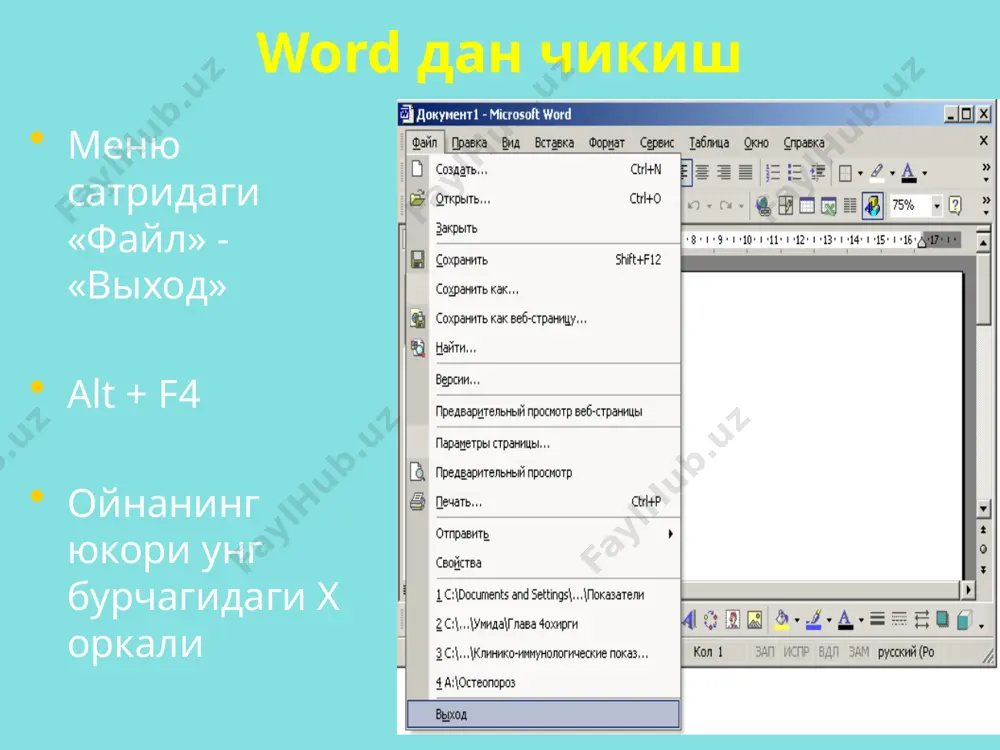Click the Insert Table icon
Viewport: 1000px width, 750px height.
tap(807, 205)
